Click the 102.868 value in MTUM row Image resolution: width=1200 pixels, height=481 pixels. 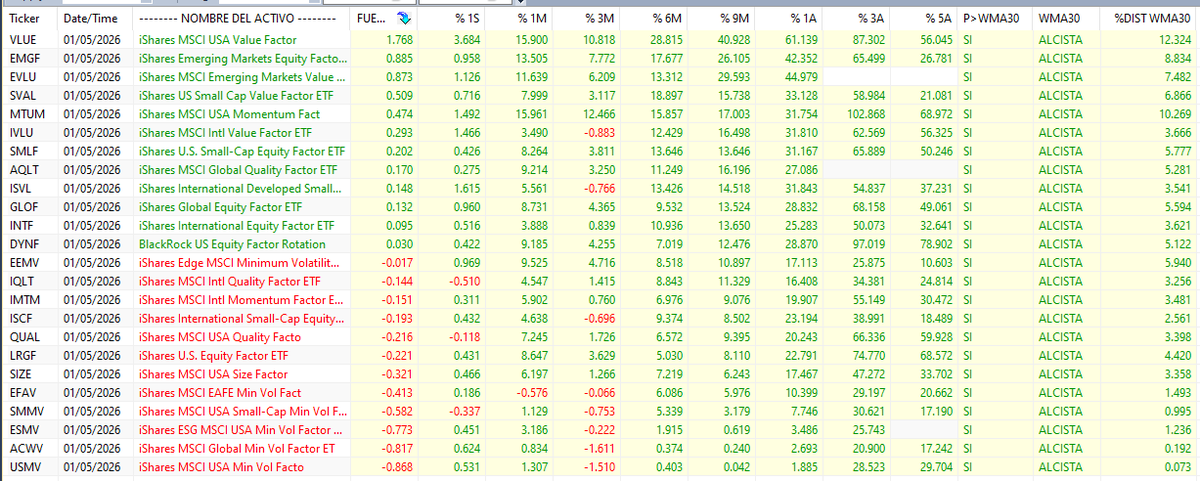tap(866, 113)
